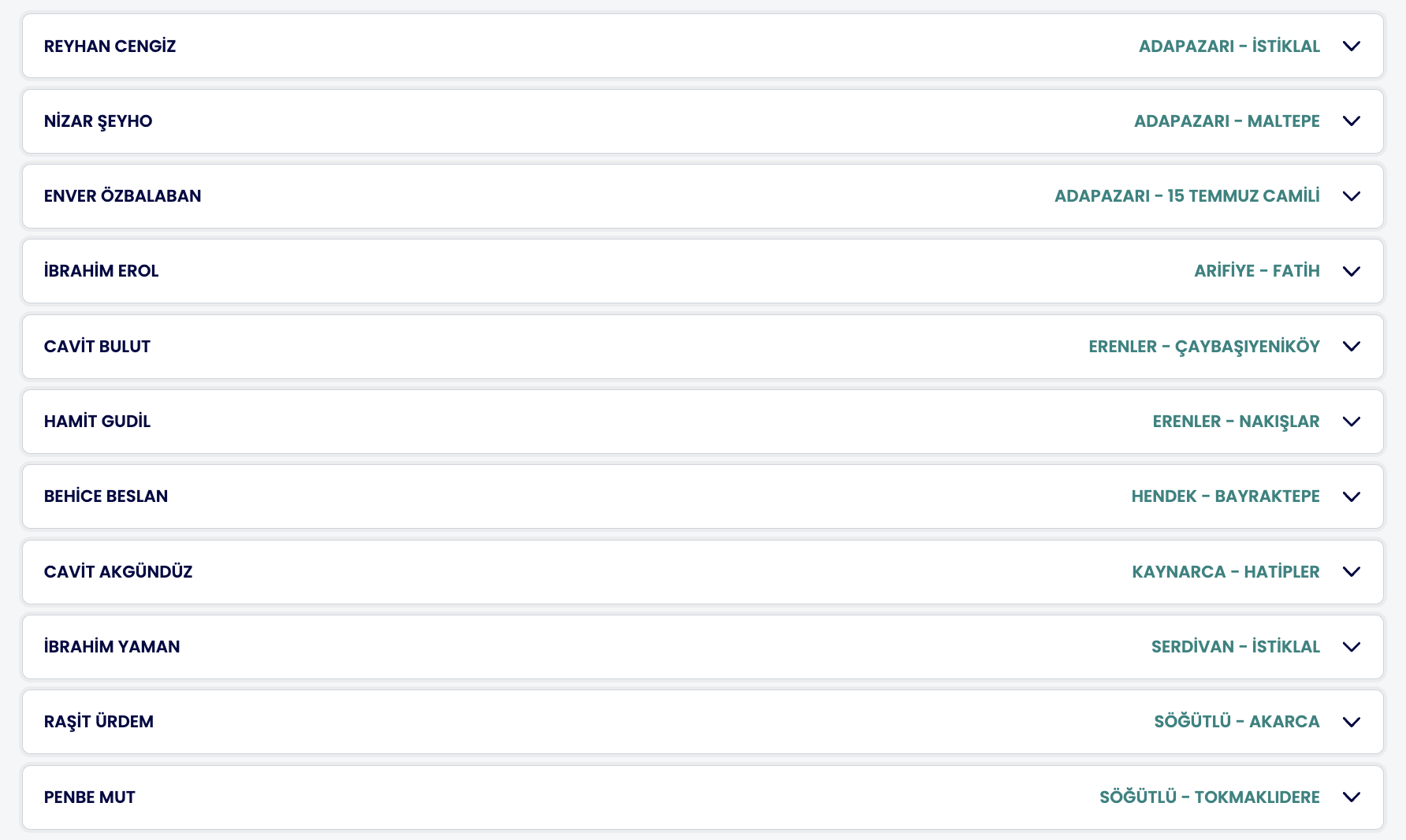Expand the NİZAR ŞEYHO row chevron

tap(1351, 121)
